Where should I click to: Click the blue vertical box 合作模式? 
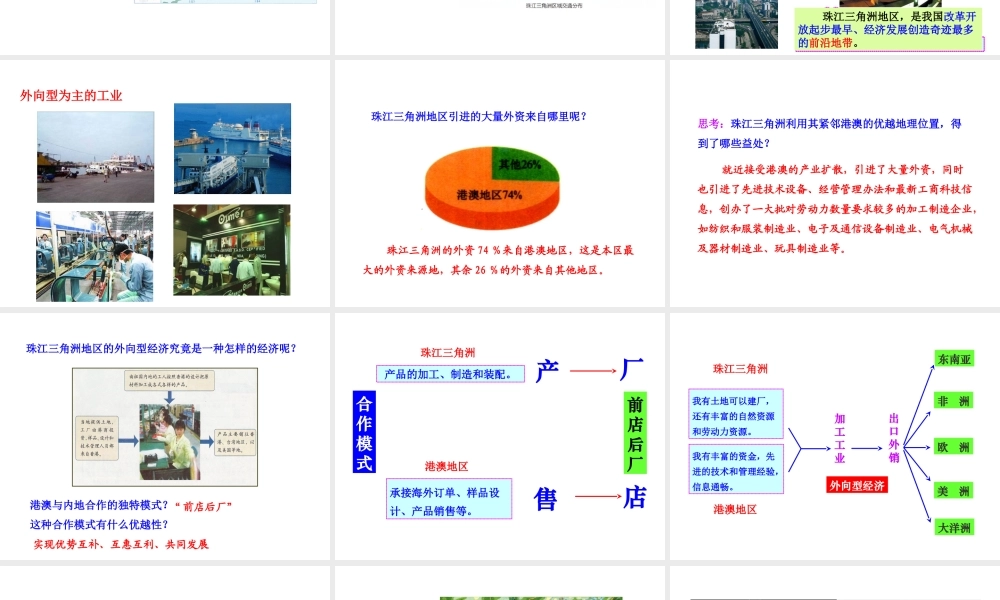[x=364, y=432]
